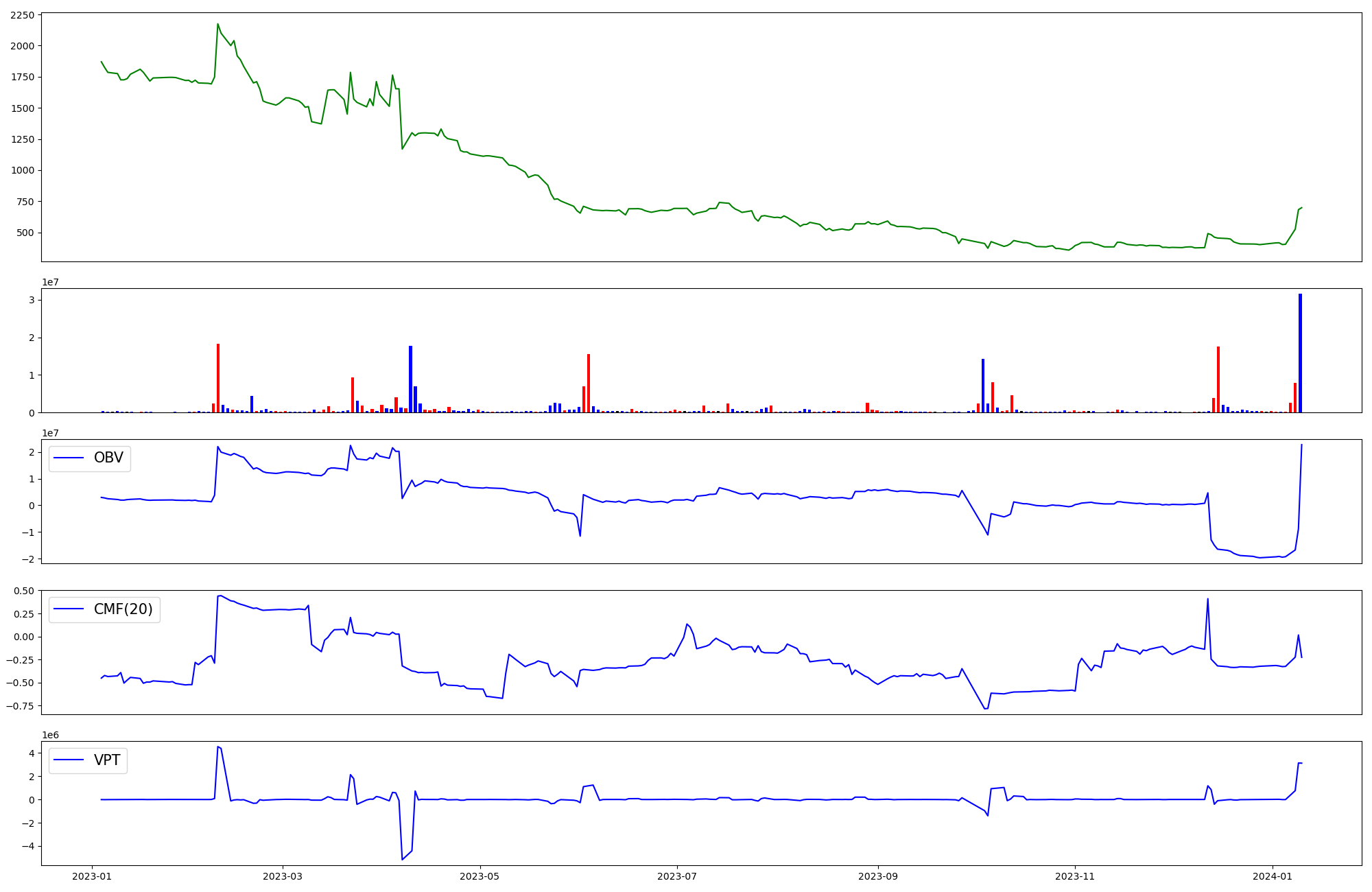Click the −4 tick on the VPT axis
The height and width of the screenshot is (892, 1372).
(x=27, y=846)
